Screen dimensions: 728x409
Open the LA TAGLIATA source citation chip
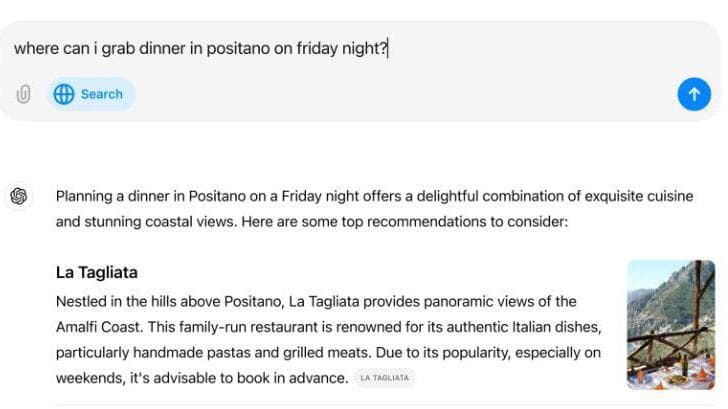(x=384, y=378)
